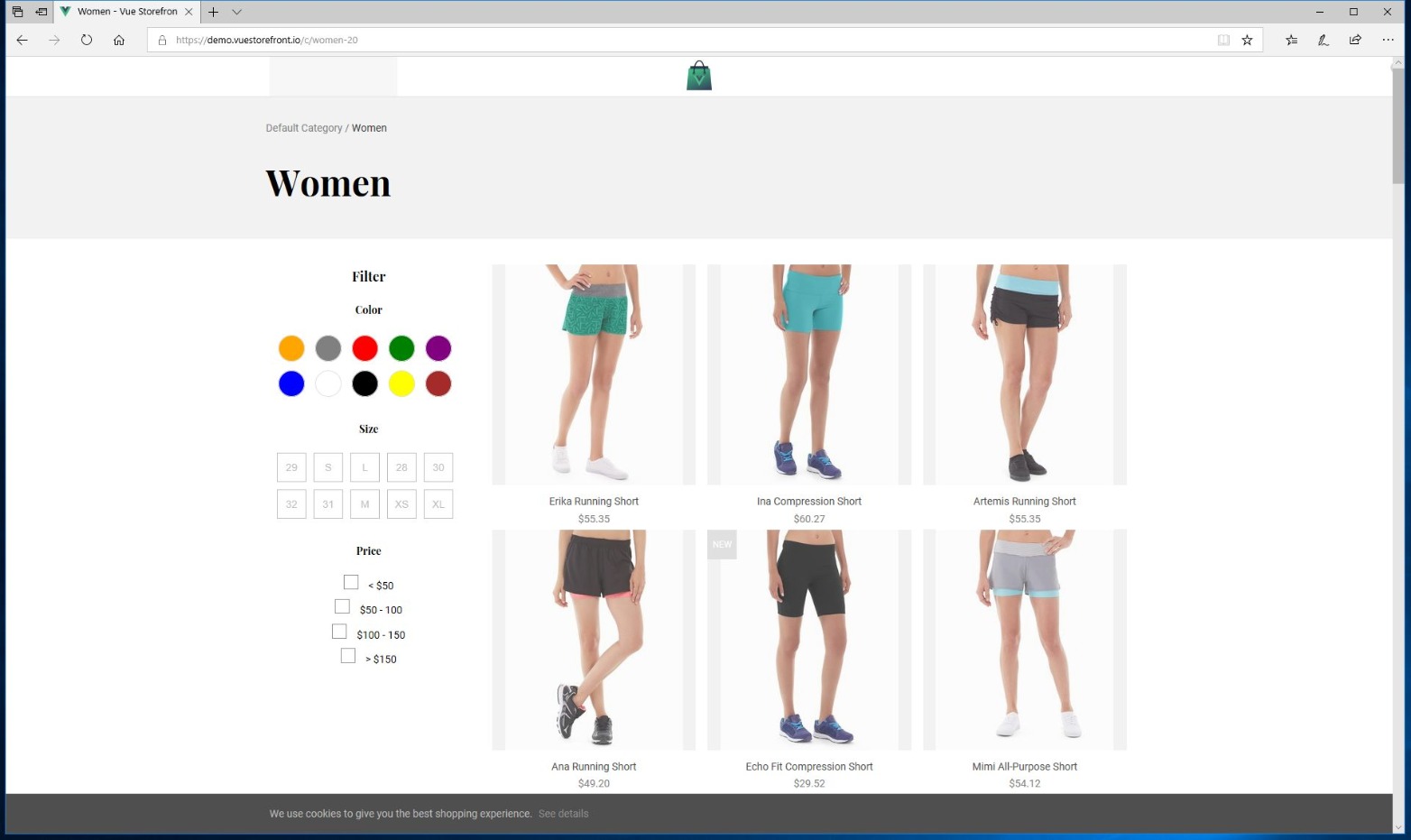Click the page vertical scrollbar thumb

click(x=1398, y=126)
